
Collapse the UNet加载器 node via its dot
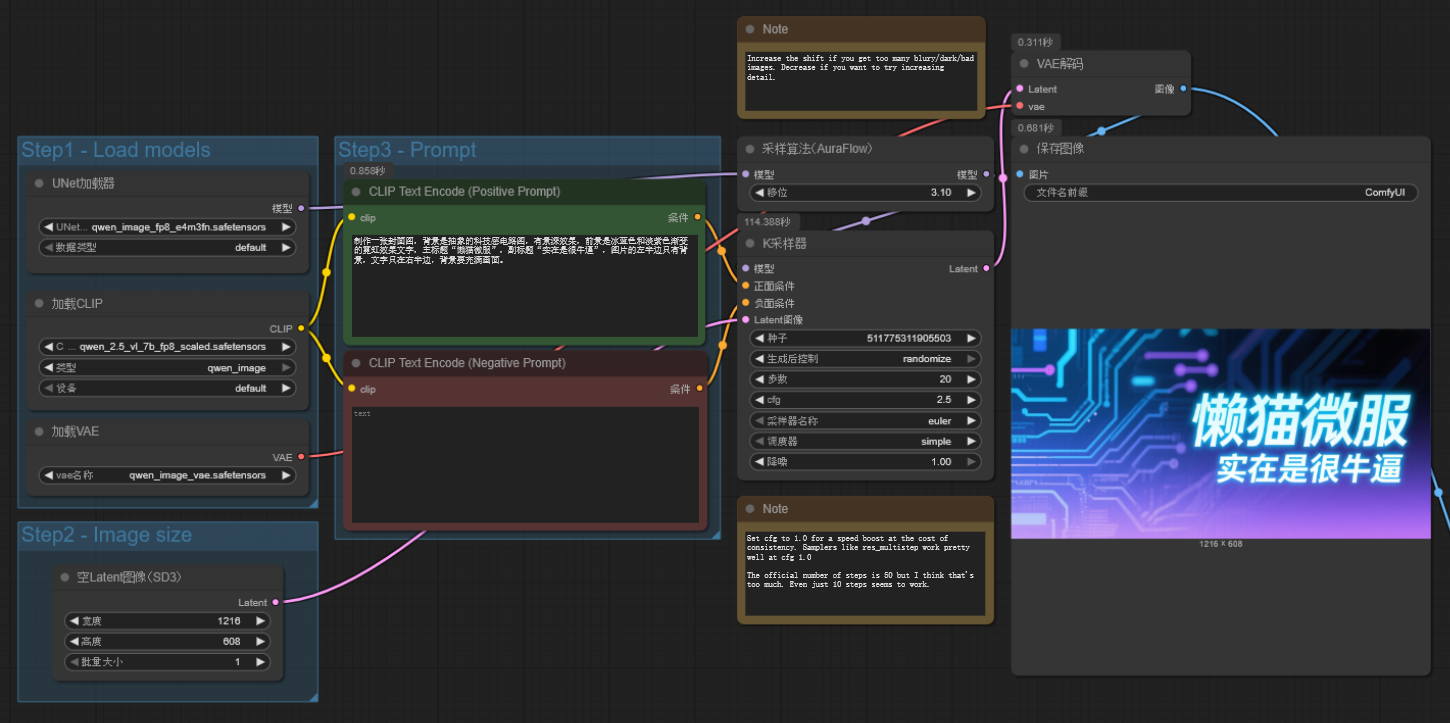(x=40, y=184)
